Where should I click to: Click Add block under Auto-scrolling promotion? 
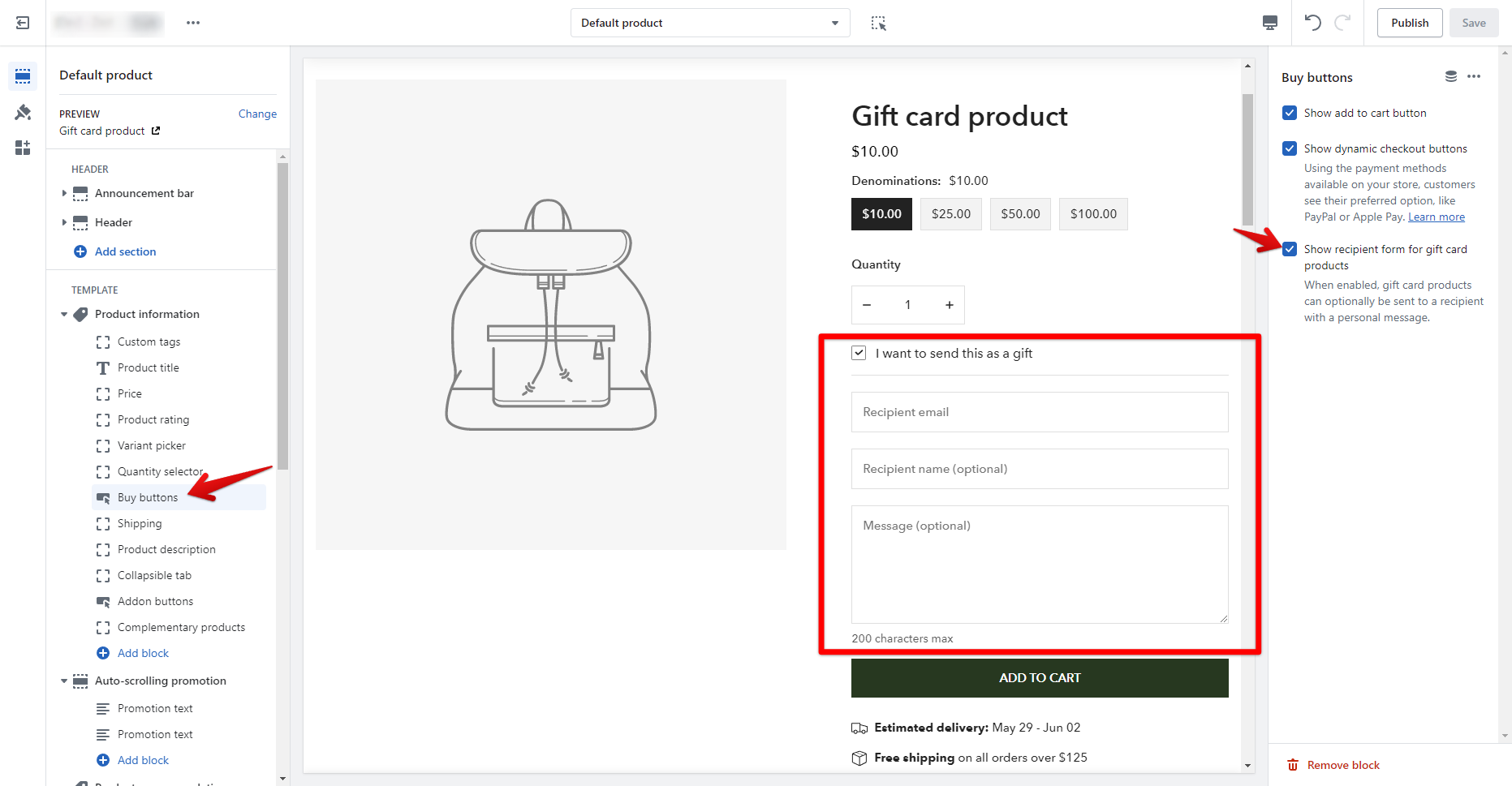(143, 760)
